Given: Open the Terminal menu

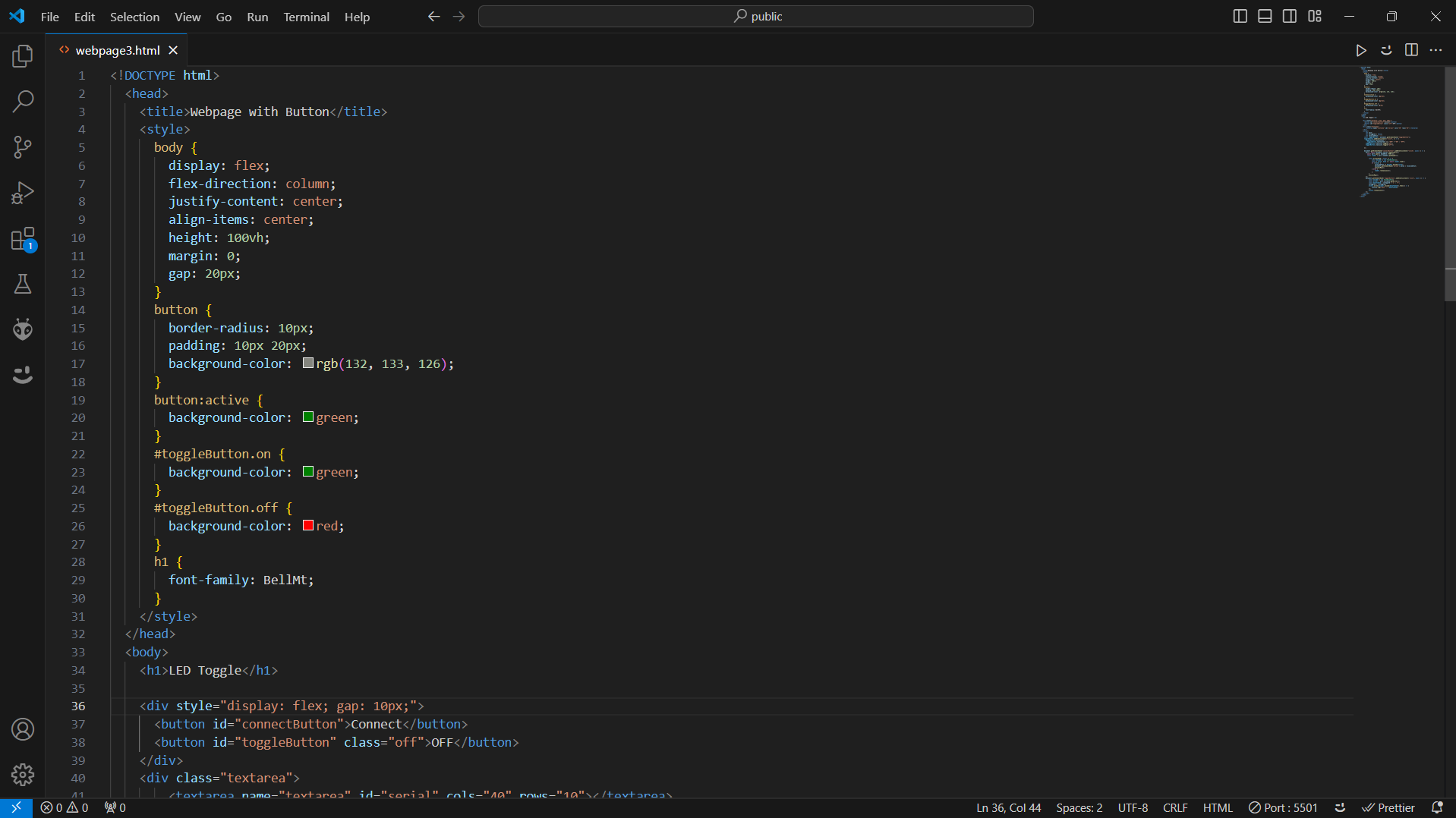Looking at the screenshot, I should 306,17.
